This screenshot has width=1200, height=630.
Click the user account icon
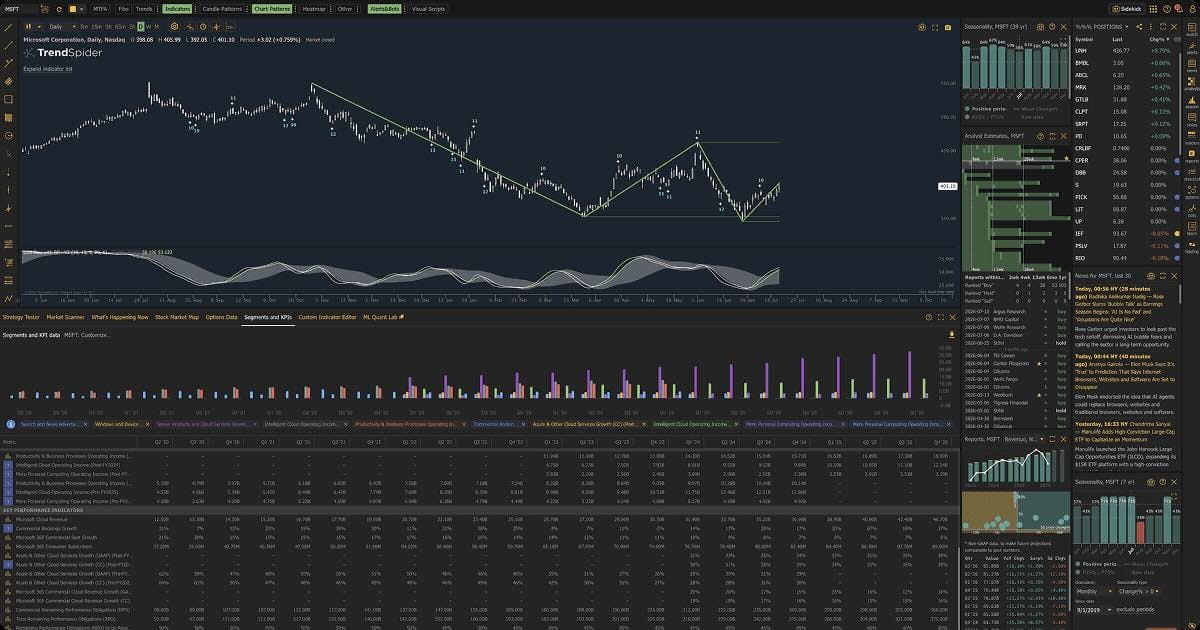coord(1190,8)
